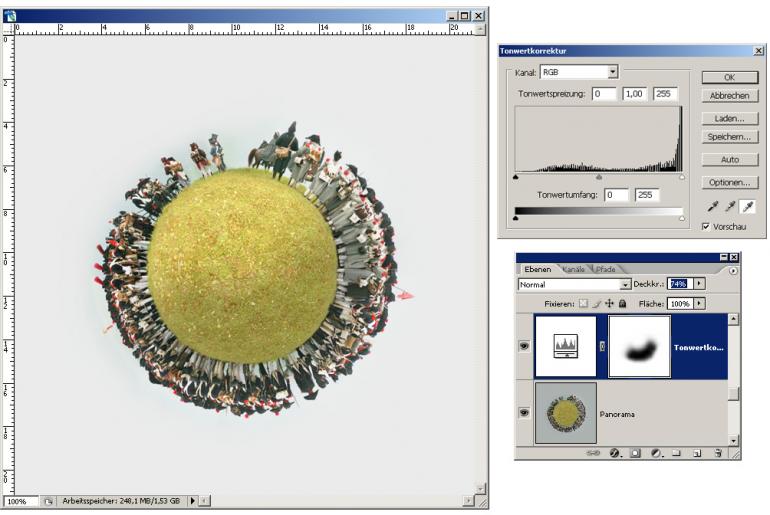
Task: Toggle the Vorschau preview checkbox
Action: coord(706,227)
